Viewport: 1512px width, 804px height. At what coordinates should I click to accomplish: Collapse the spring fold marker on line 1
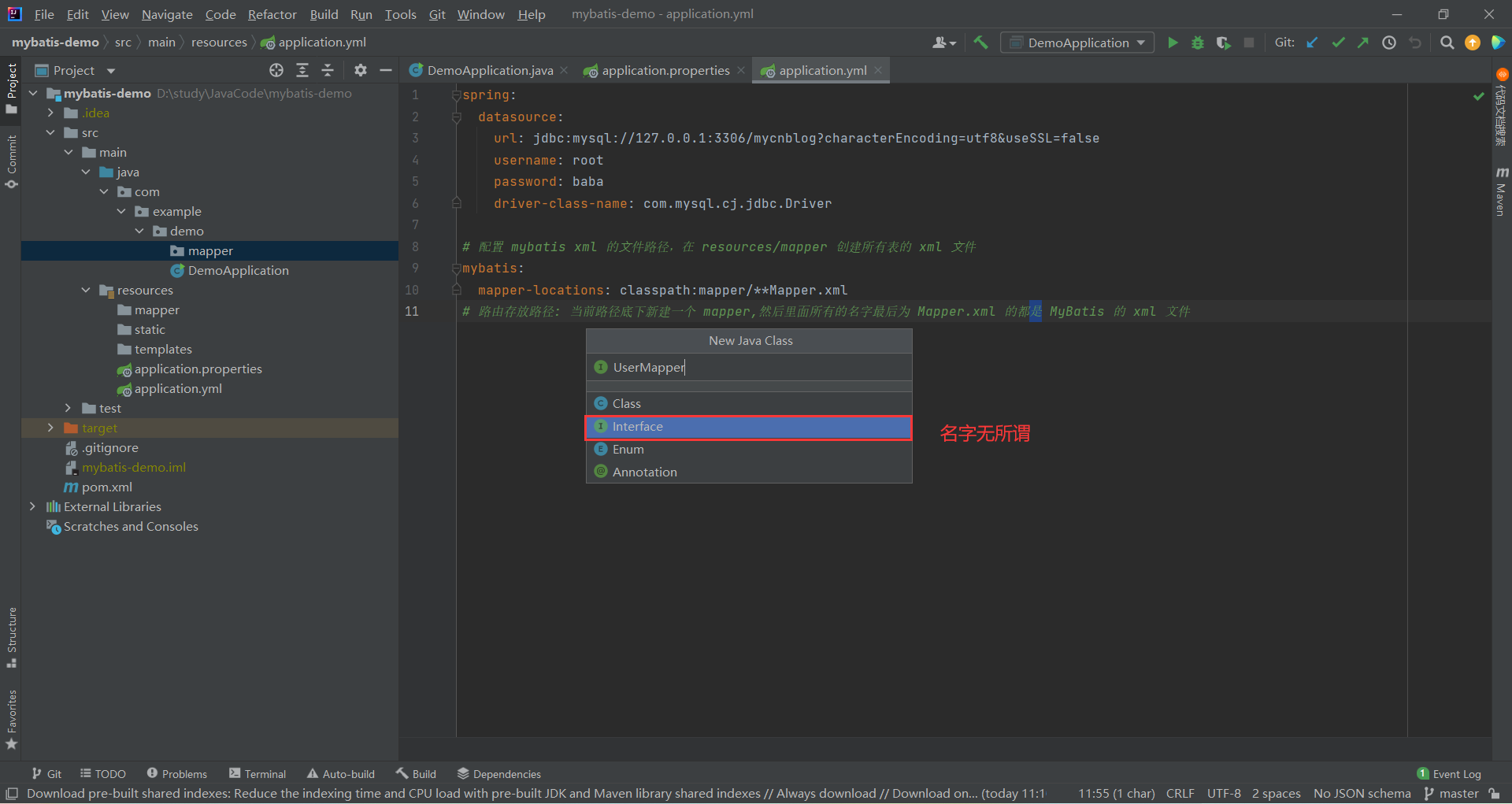click(x=456, y=95)
